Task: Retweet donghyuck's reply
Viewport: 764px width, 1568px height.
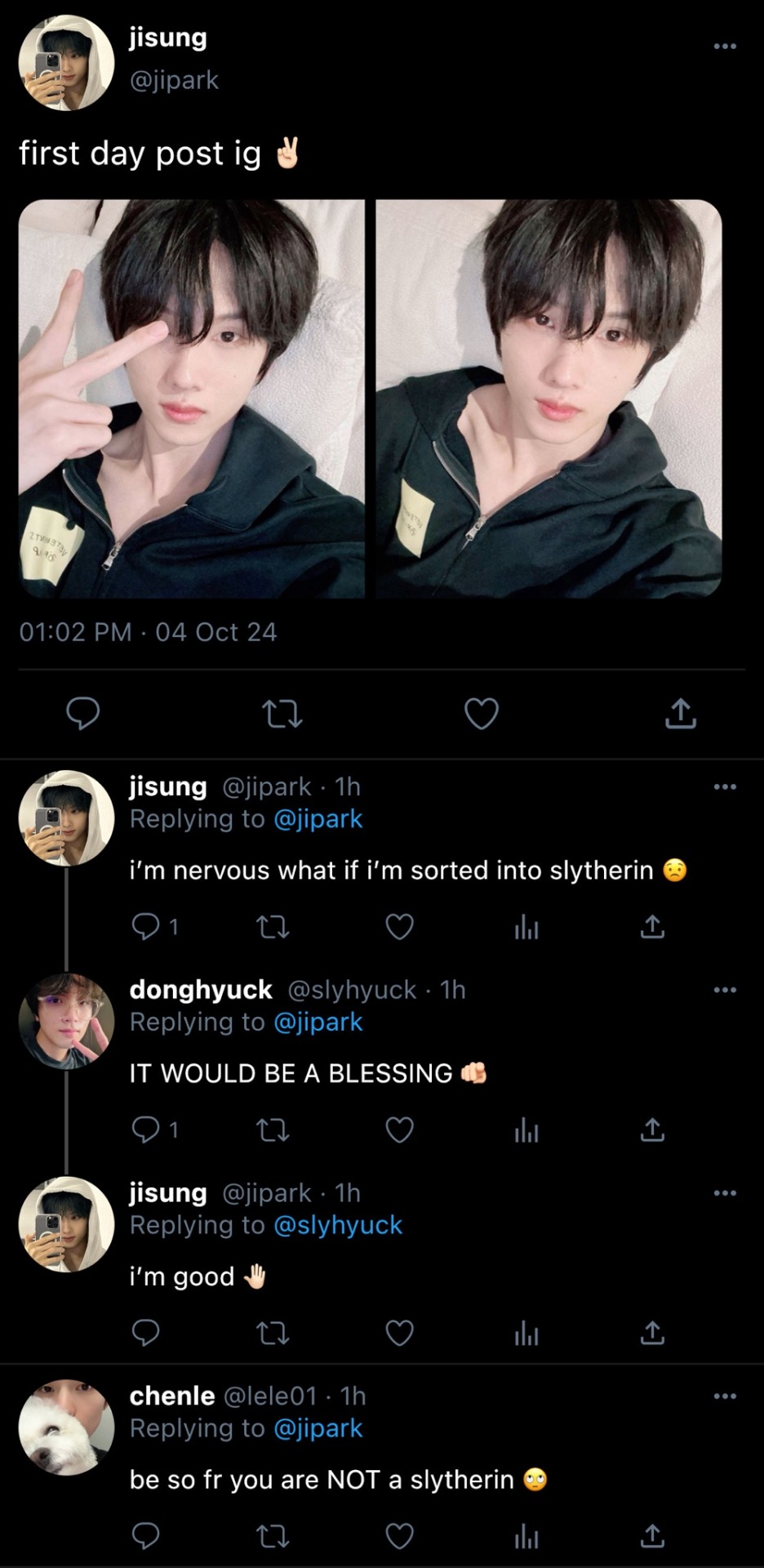Action: click(273, 1130)
